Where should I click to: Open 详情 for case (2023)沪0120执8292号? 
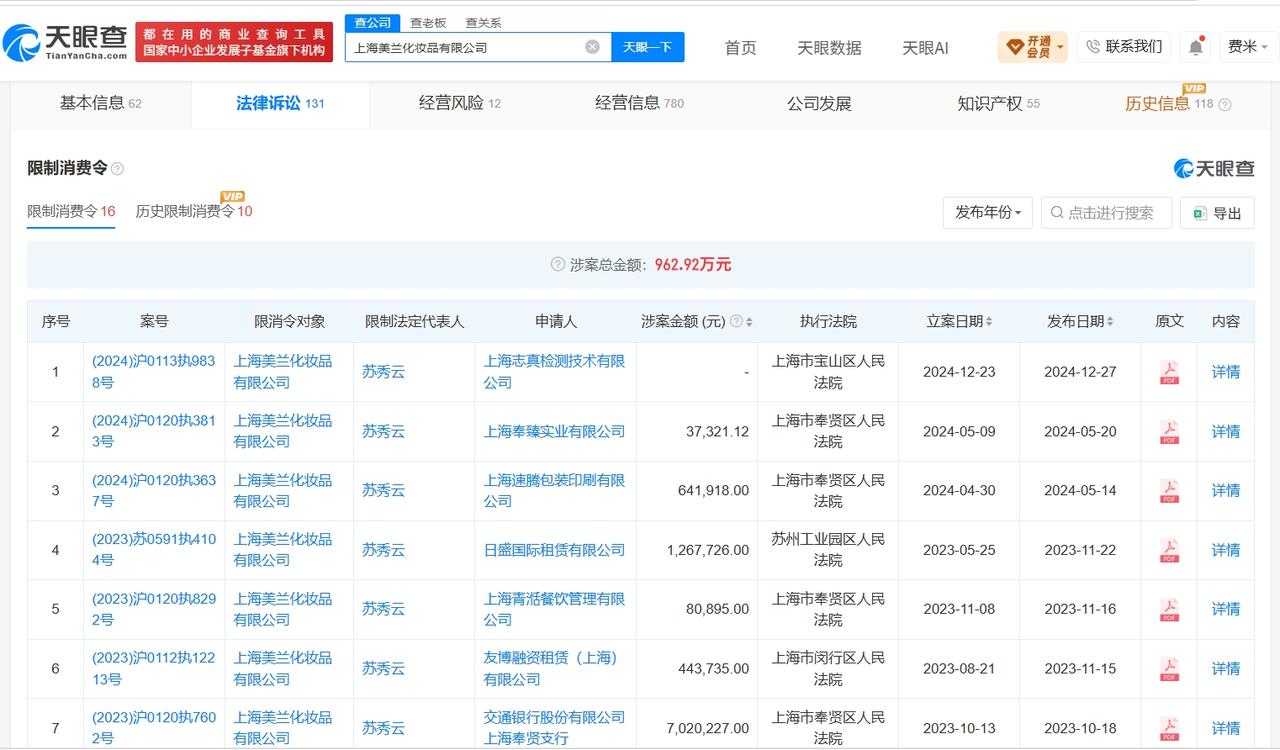click(1226, 609)
